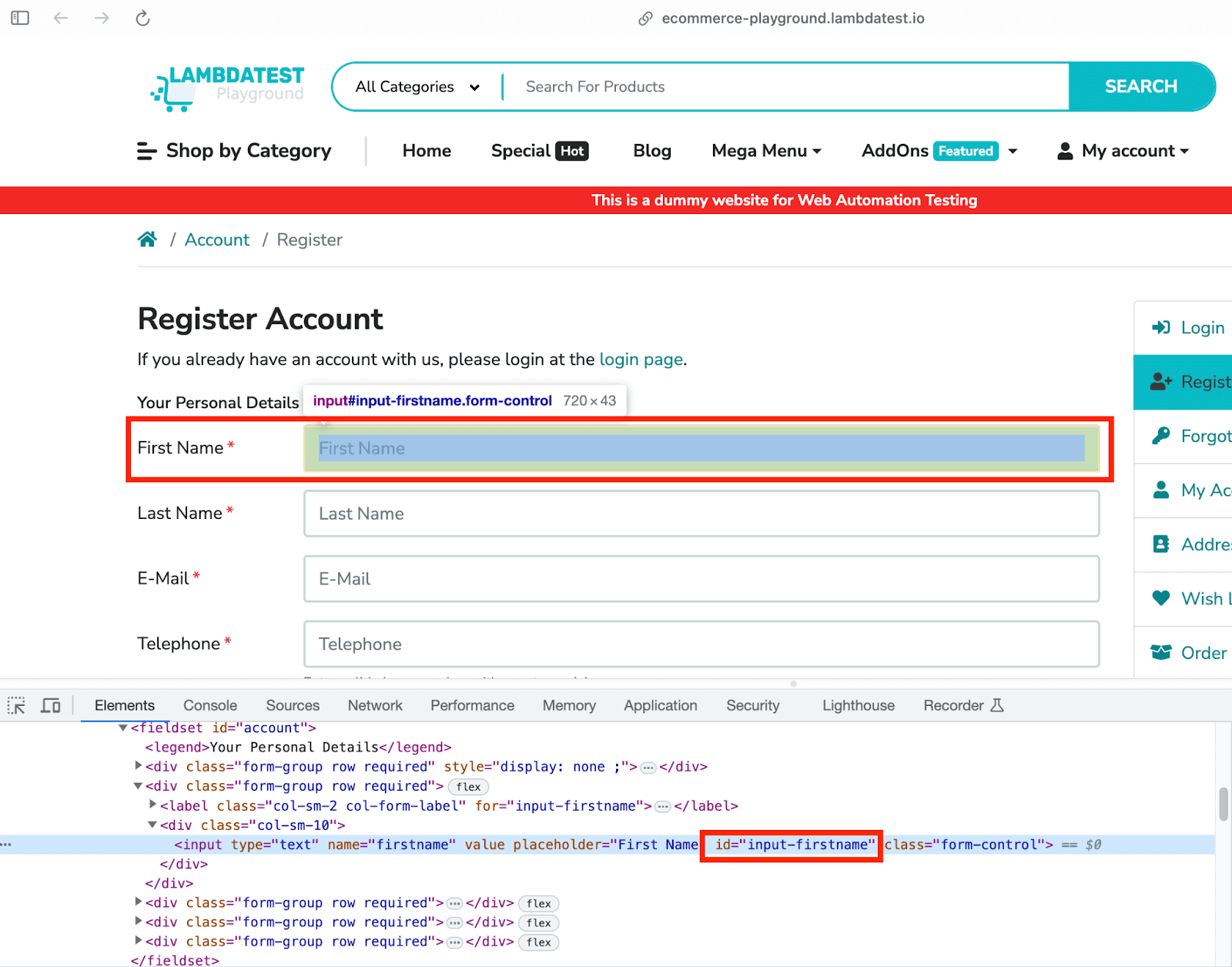Toggle the DevTools device toolbar icon
This screenshot has width=1232, height=967.
tap(51, 705)
